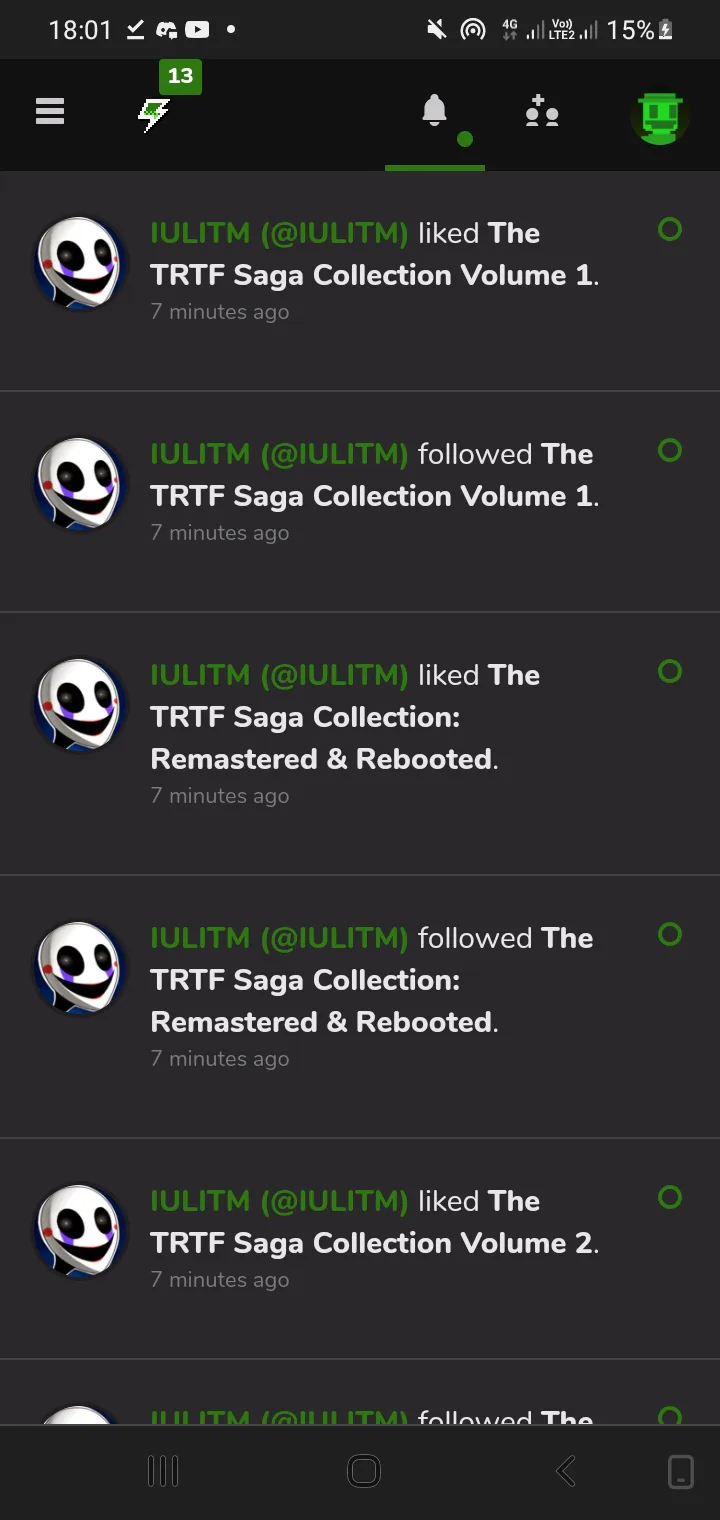Toggle read circle on followed Volume 1
The width and height of the screenshot is (720, 1520).
670,450
